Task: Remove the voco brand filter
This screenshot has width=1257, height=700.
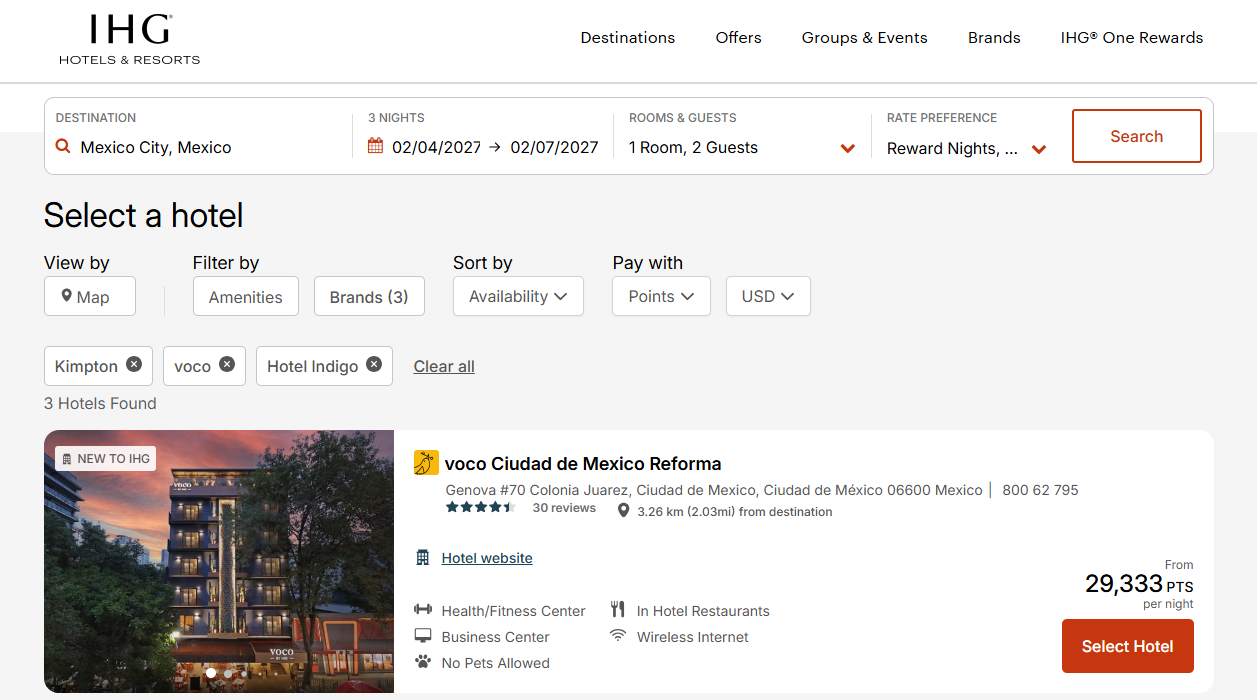Action: (227, 364)
